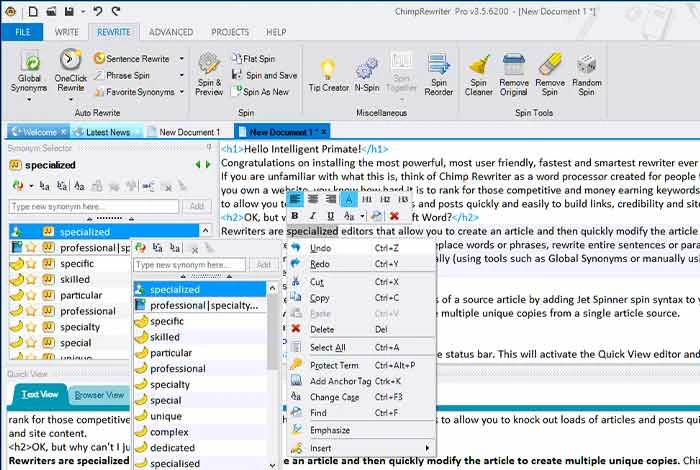Choose Spin and Save
This screenshot has height=470, width=700.
click(x=265, y=75)
